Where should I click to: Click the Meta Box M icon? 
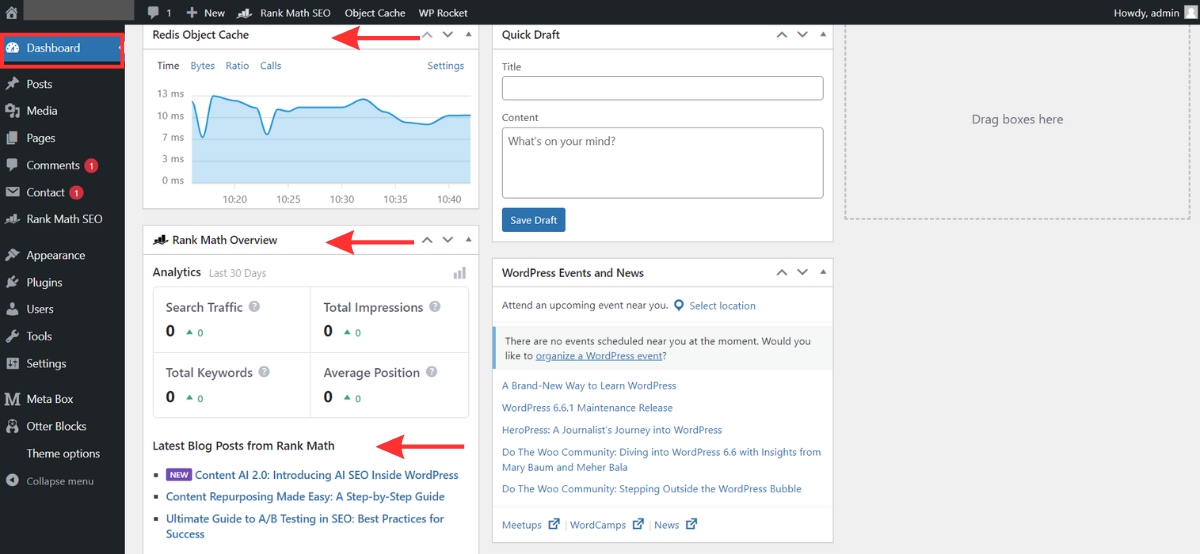12,399
